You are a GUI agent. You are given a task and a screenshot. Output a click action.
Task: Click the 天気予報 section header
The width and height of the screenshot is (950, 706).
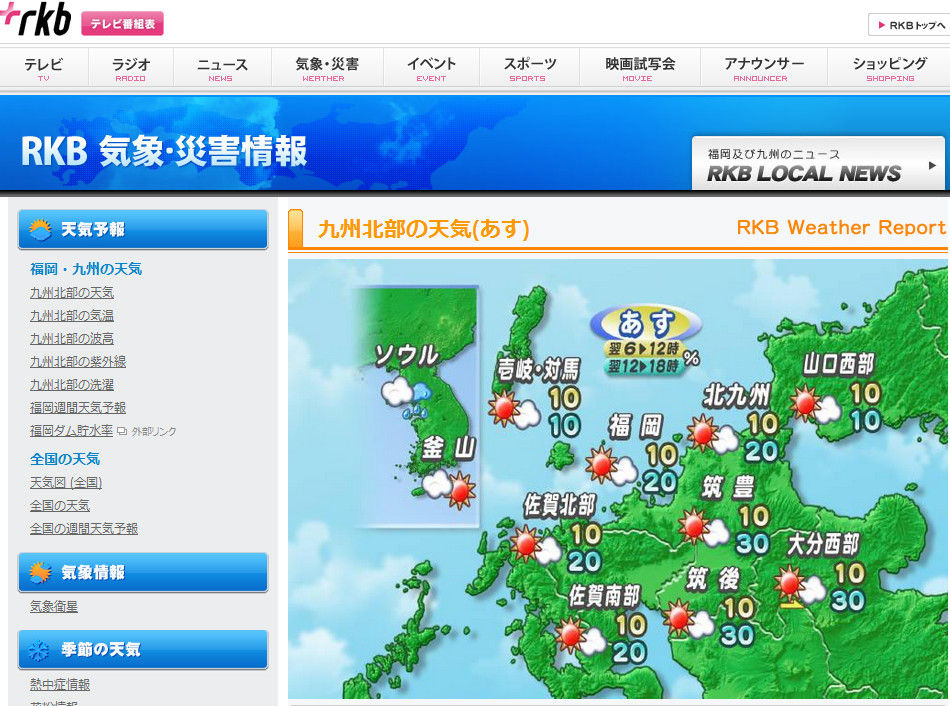pos(143,230)
